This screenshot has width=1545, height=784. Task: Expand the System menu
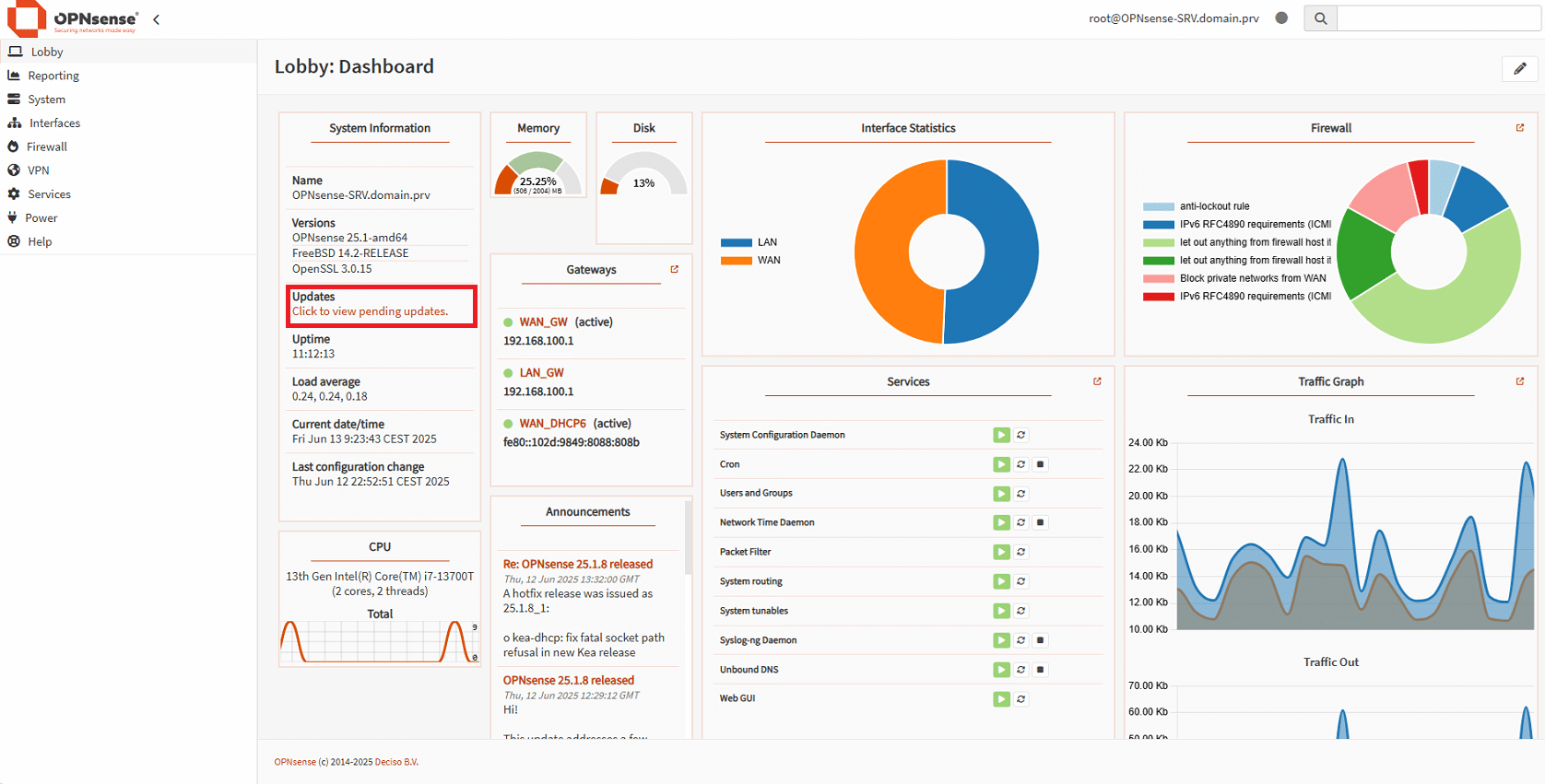tap(128, 99)
